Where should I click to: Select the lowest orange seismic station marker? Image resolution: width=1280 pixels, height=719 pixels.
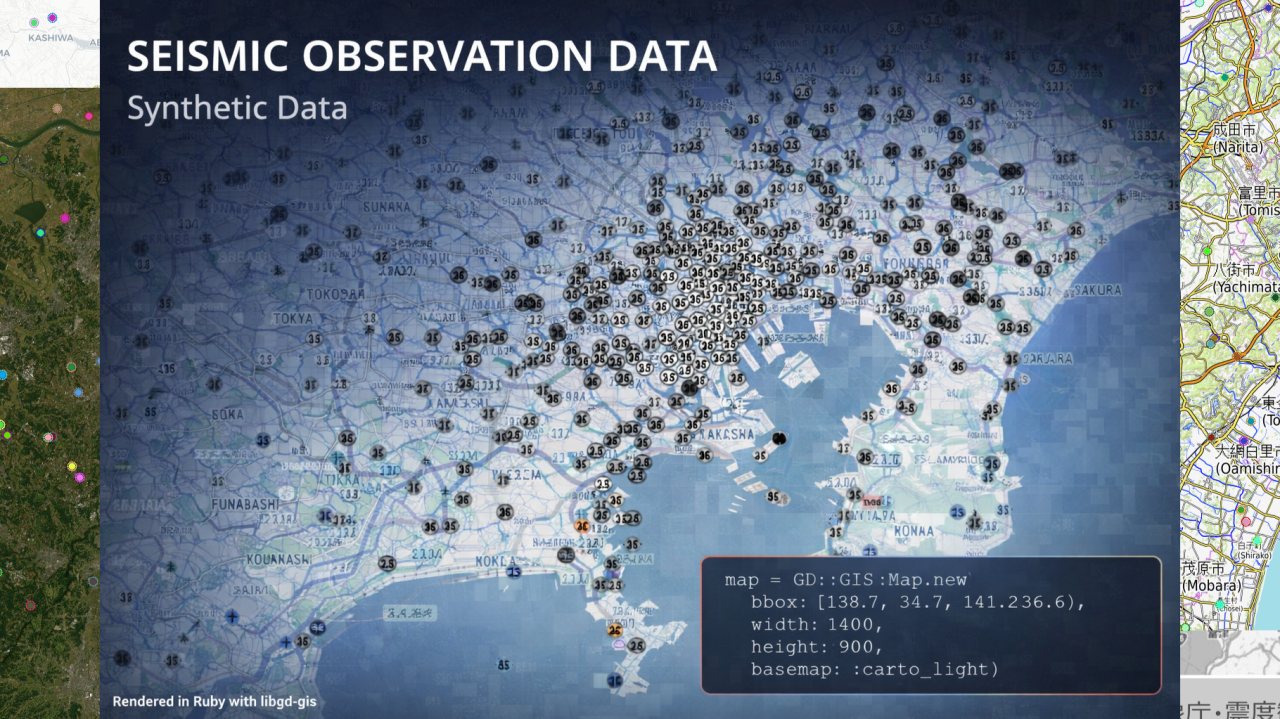pyautogui.click(x=615, y=629)
